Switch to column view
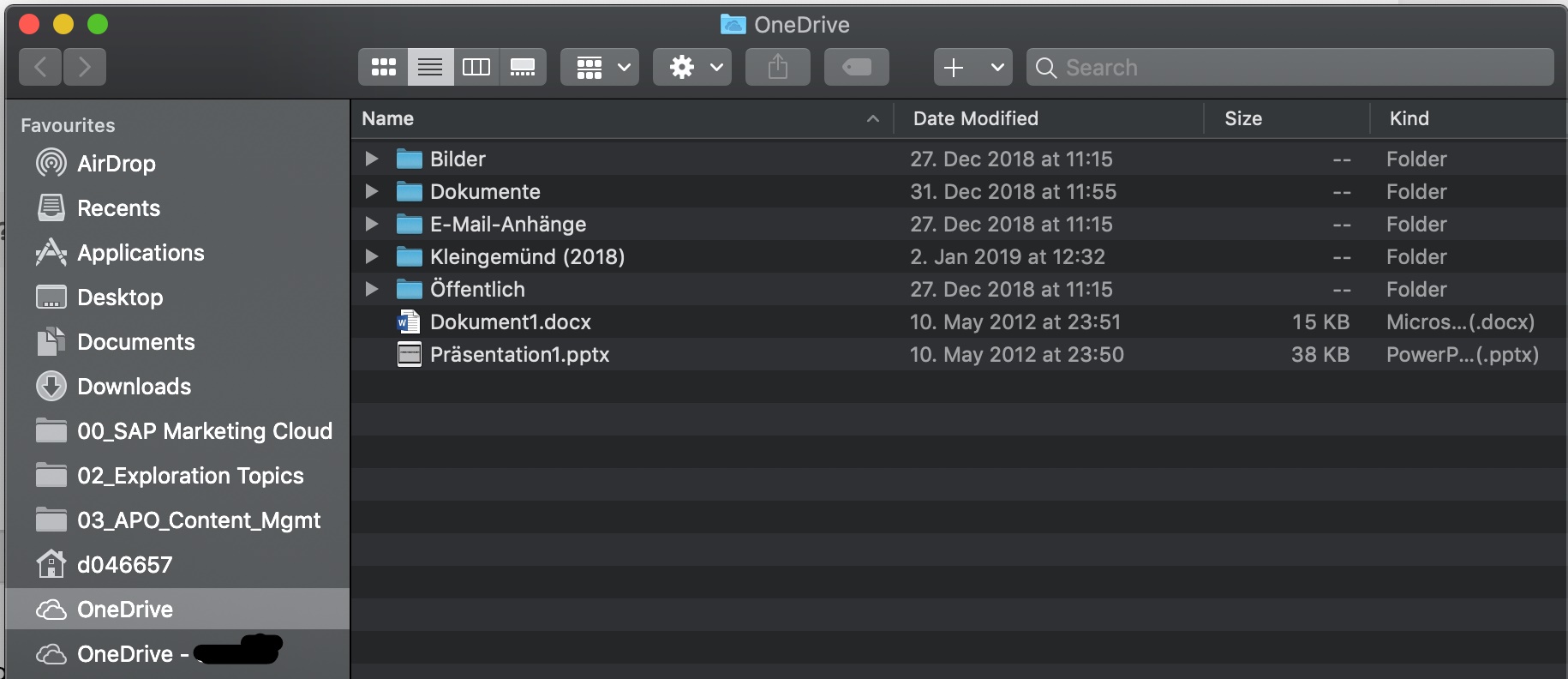Viewport: 1568px width, 679px height. [x=476, y=67]
